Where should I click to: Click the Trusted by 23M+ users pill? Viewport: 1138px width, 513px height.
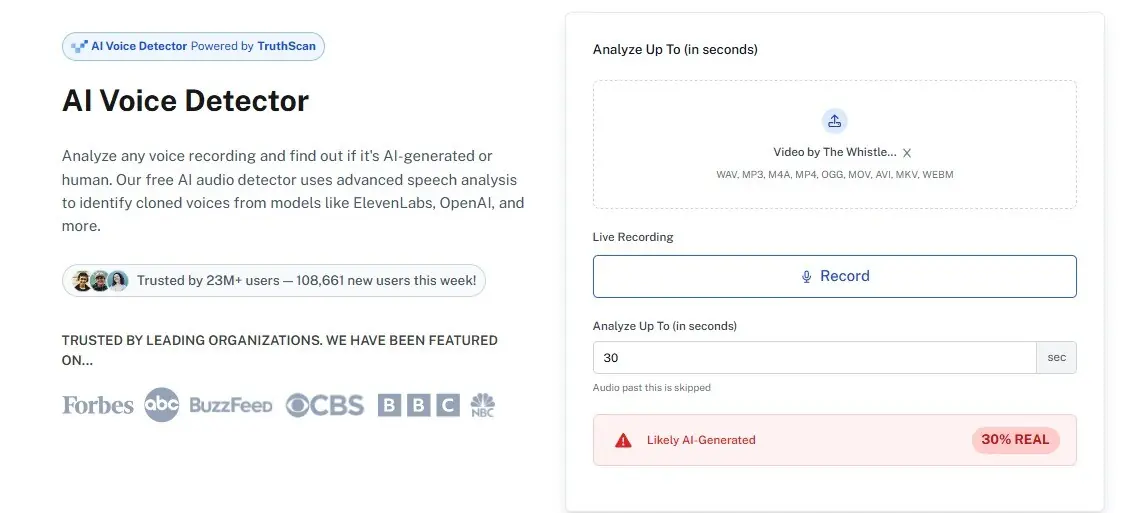click(x=305, y=281)
